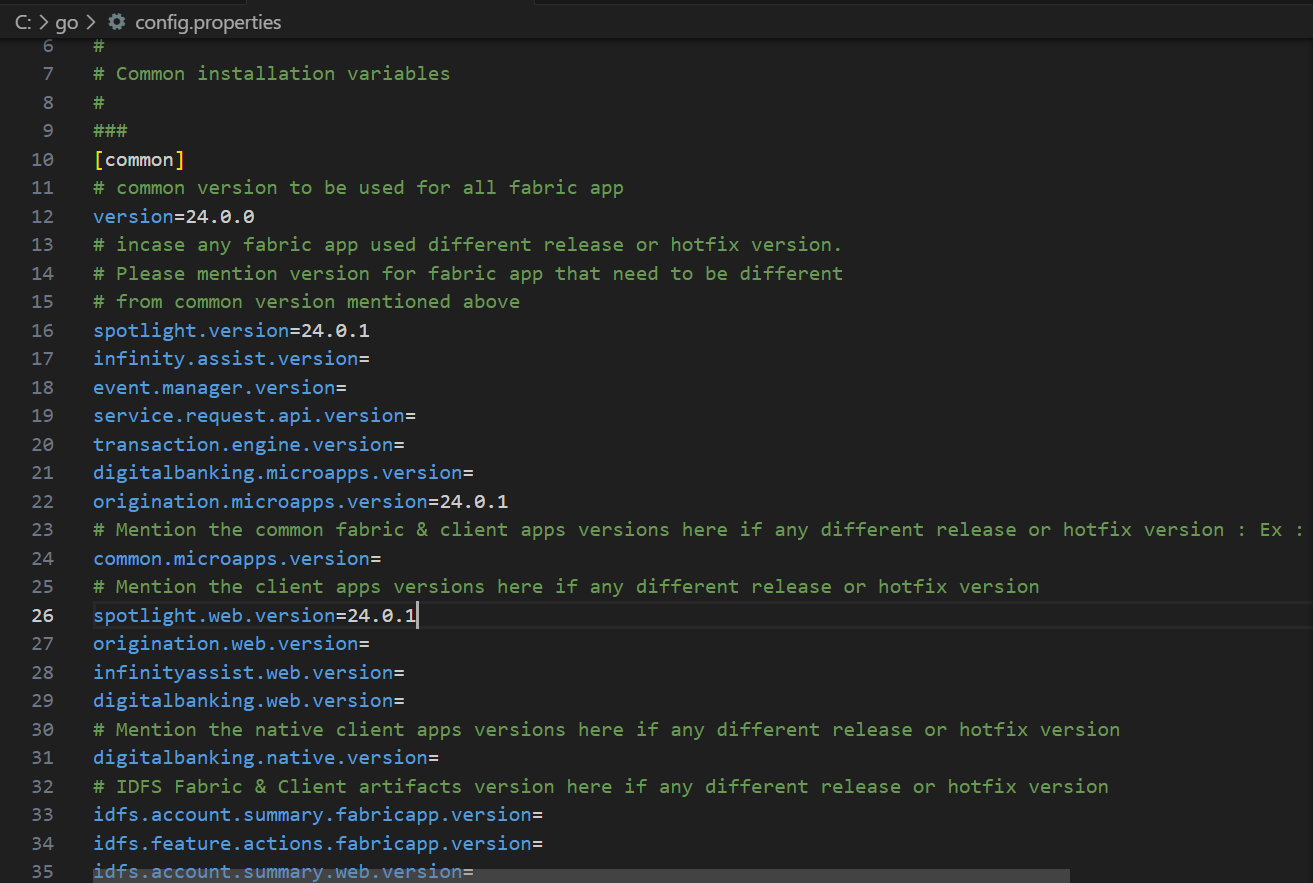The width and height of the screenshot is (1313, 883).
Task: Click idfs.feature.actions.fabricapp.version= line
Action: (x=318, y=843)
